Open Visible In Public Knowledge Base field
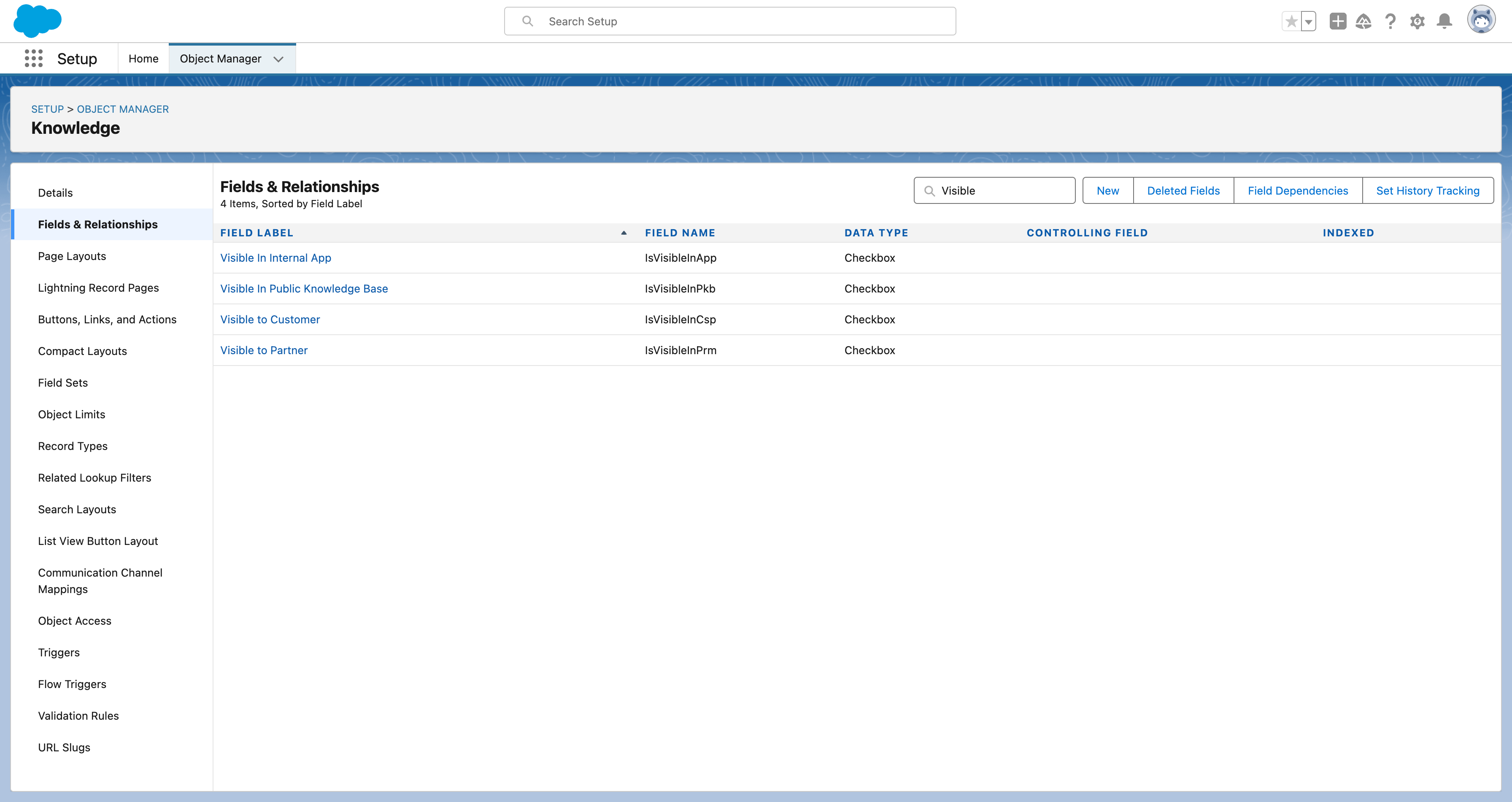 [x=304, y=289]
